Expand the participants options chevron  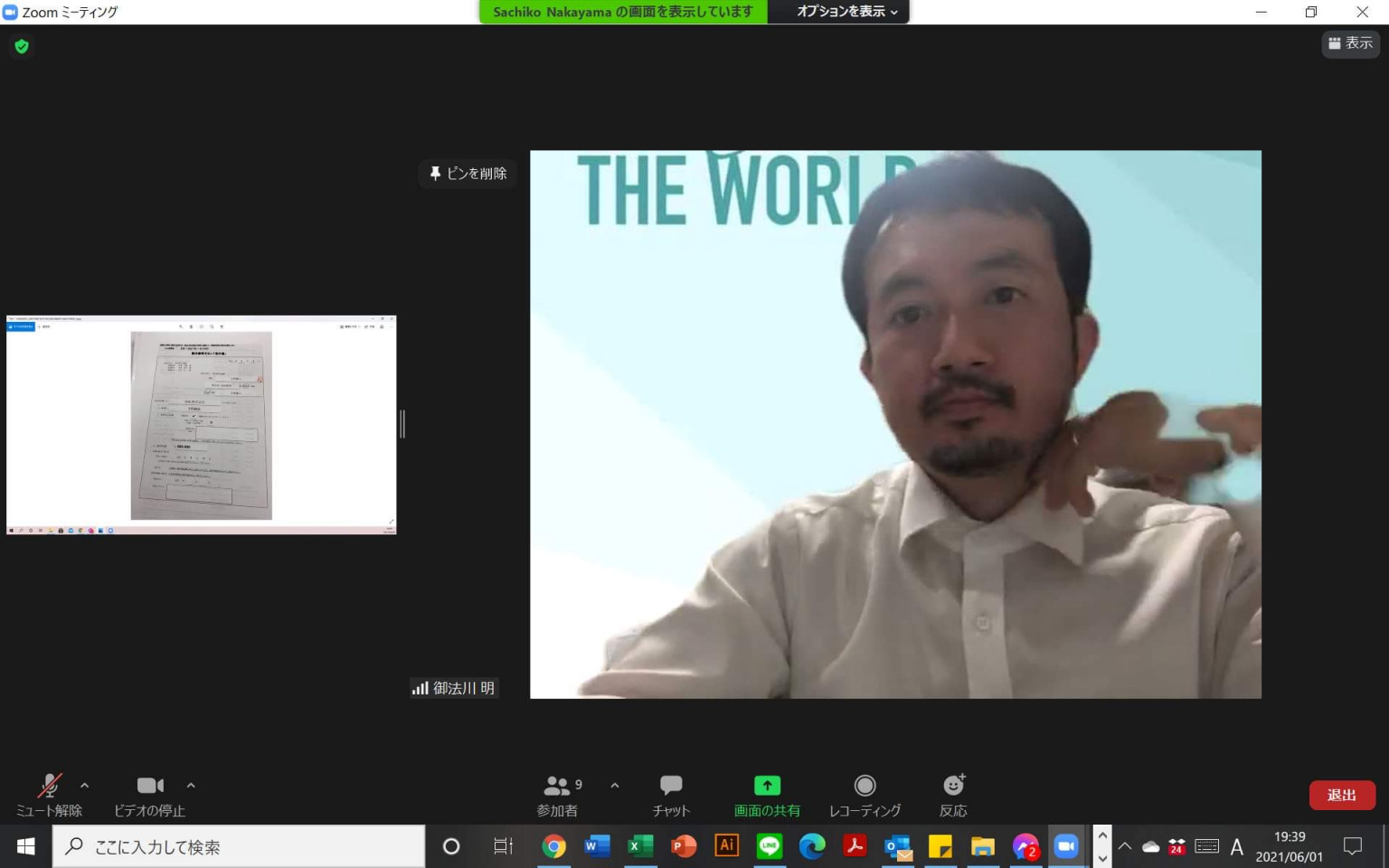pyautogui.click(x=615, y=786)
